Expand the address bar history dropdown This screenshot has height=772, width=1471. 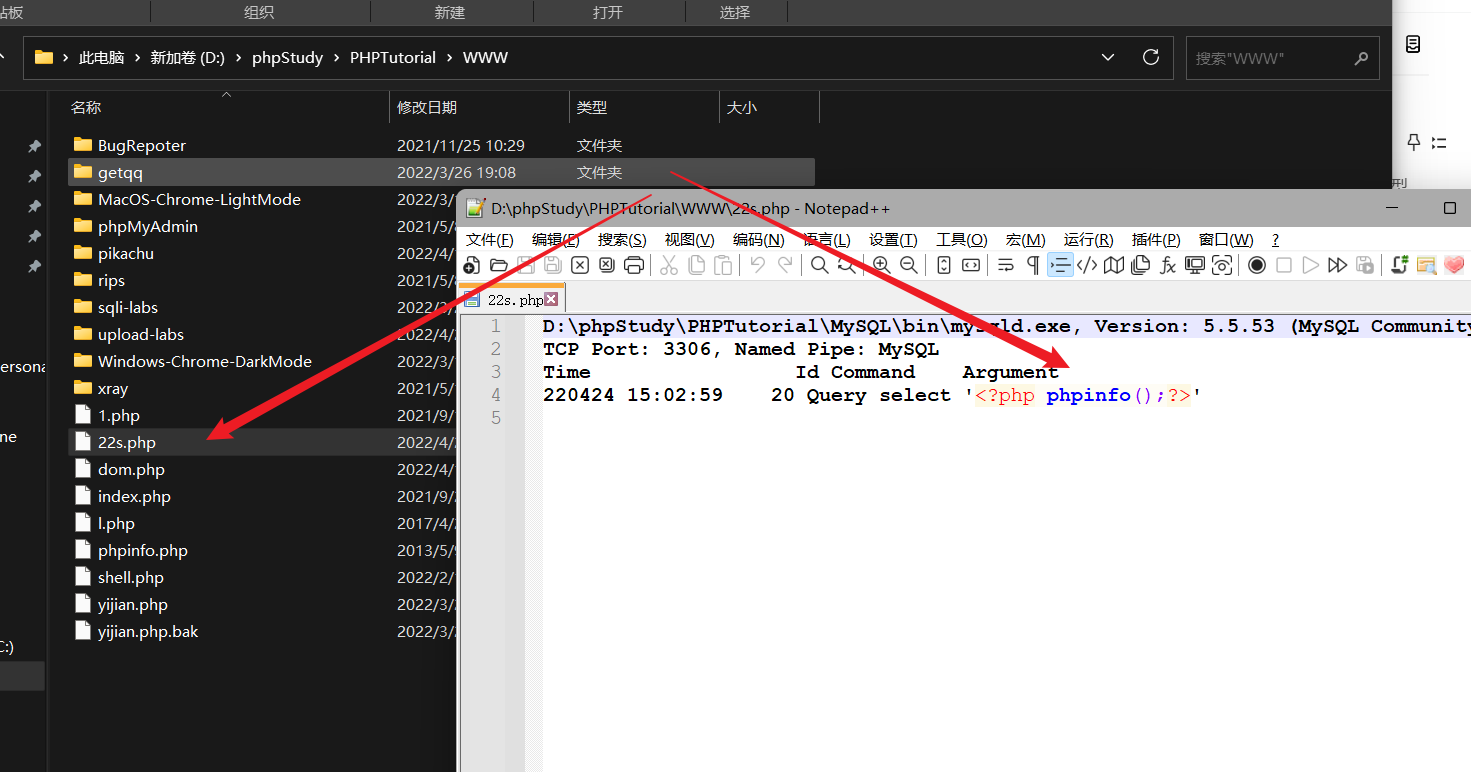coord(1108,57)
